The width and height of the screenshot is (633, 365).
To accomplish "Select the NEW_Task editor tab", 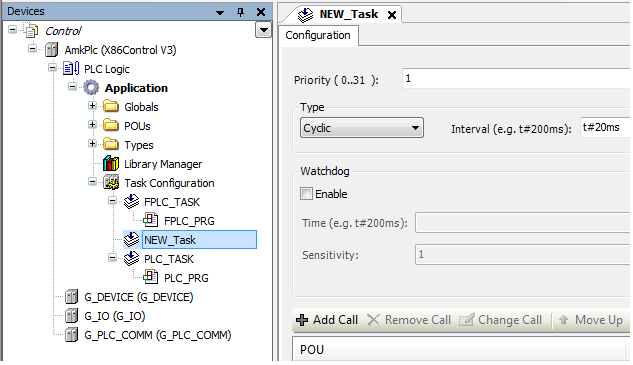I will tap(349, 14).
